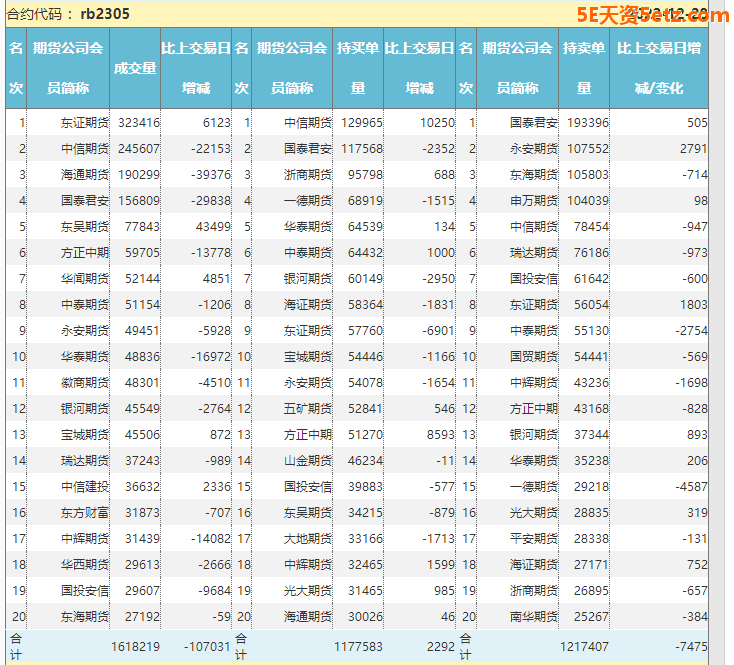Select 海证期货 in long position rank 8
The height and width of the screenshot is (665, 734).
(x=308, y=305)
